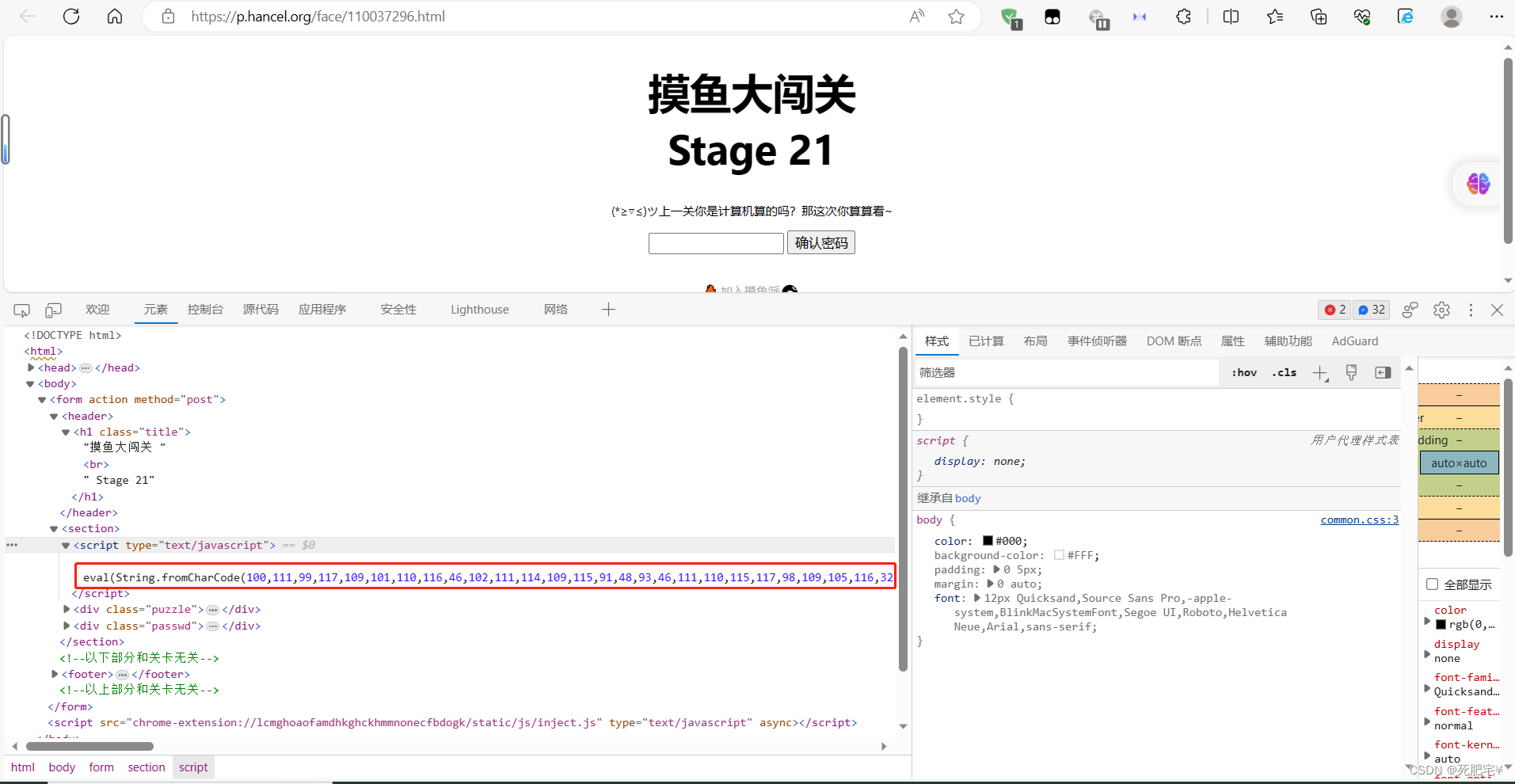The image size is (1515, 784).
Task: Click the browser refresh icon
Action: 71,17
